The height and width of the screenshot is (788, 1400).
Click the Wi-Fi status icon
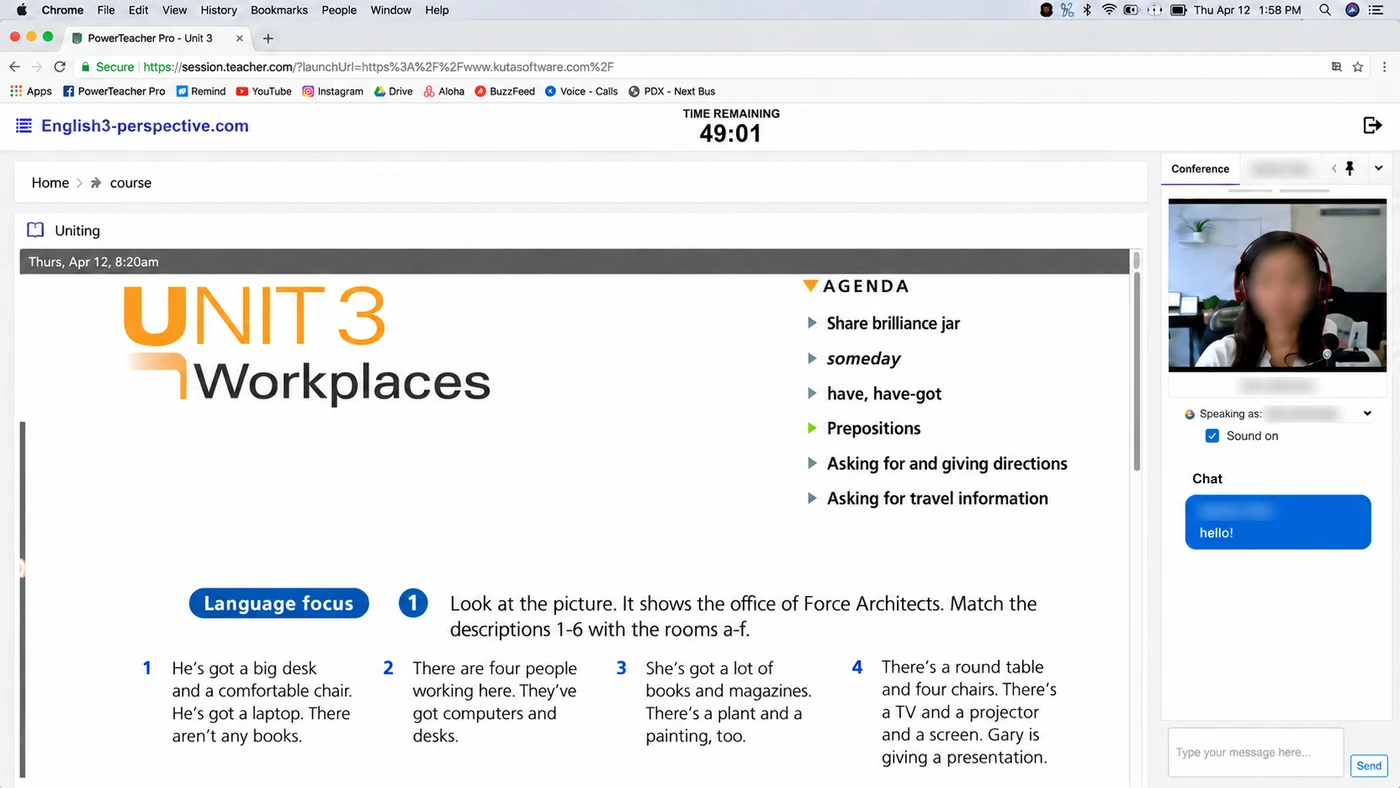click(1109, 10)
